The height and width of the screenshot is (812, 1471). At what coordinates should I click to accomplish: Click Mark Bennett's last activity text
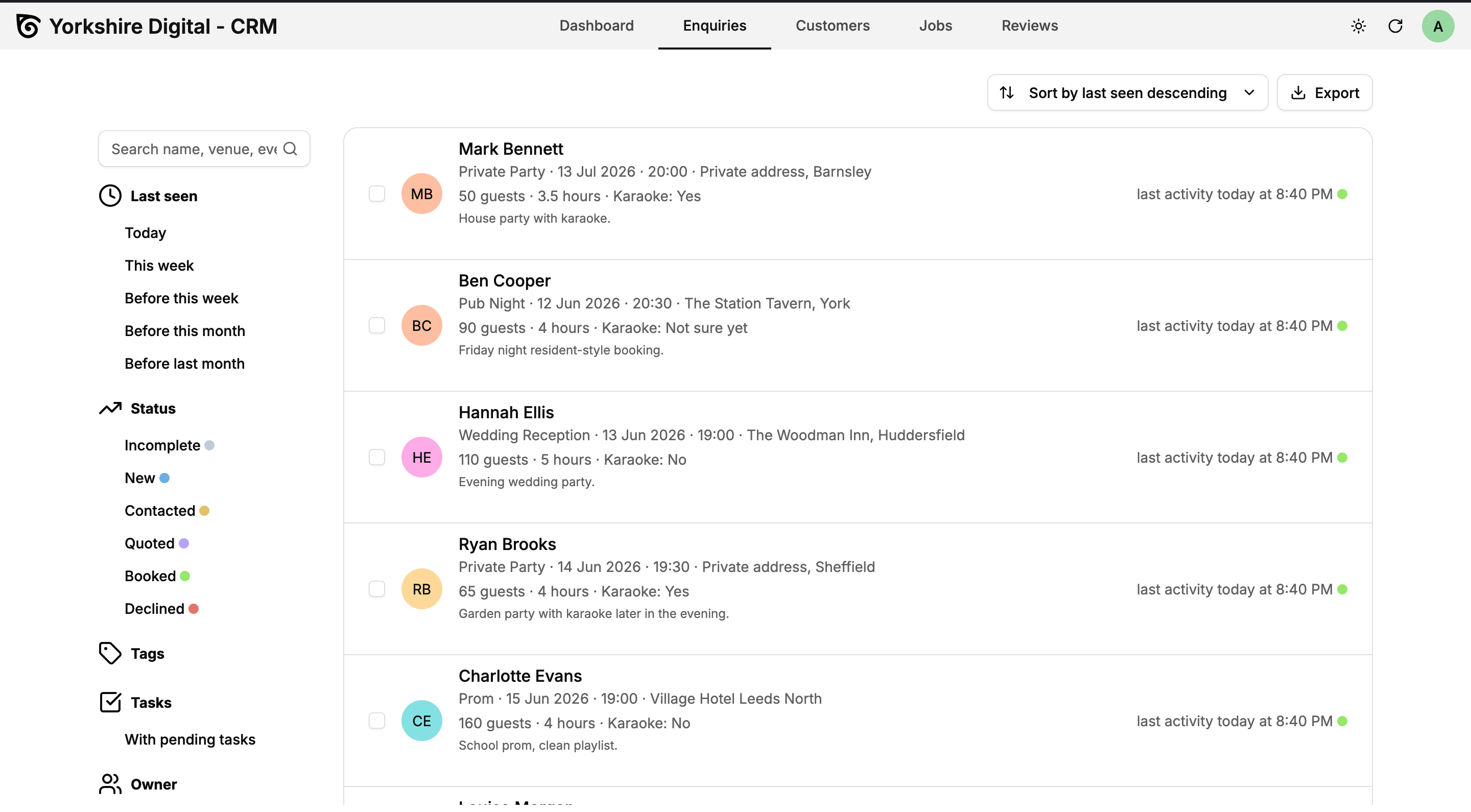(x=1234, y=194)
